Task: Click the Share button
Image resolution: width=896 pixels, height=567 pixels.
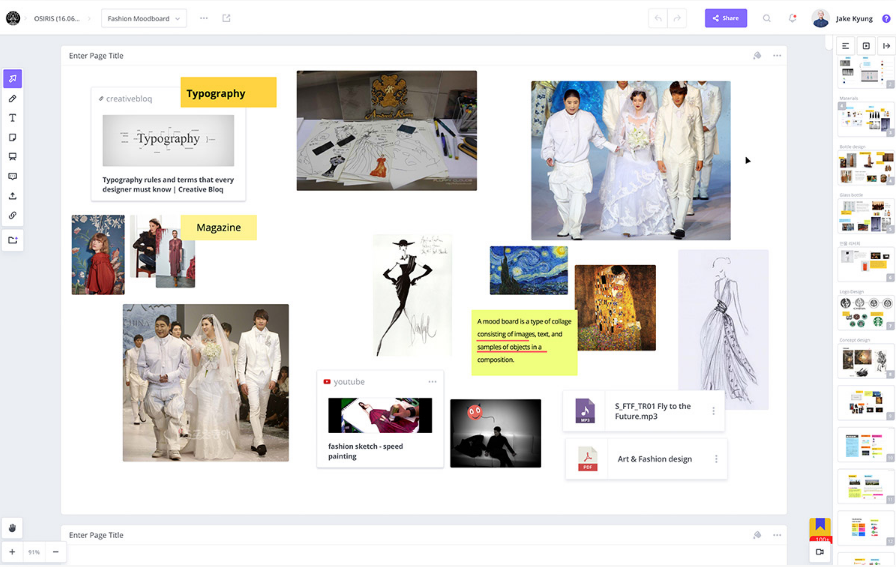Action: point(726,18)
